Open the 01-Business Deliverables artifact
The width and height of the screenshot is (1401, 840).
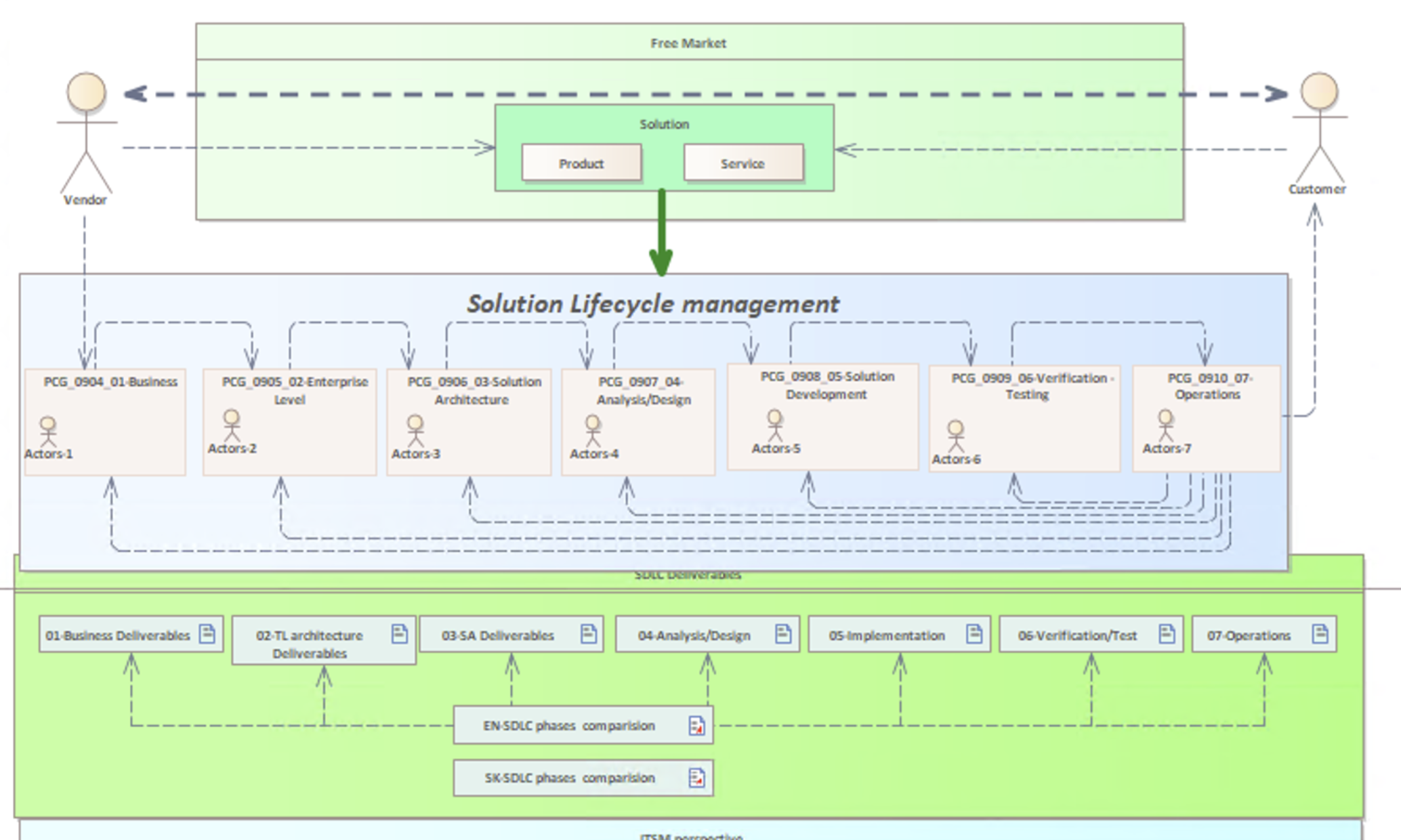[131, 634]
